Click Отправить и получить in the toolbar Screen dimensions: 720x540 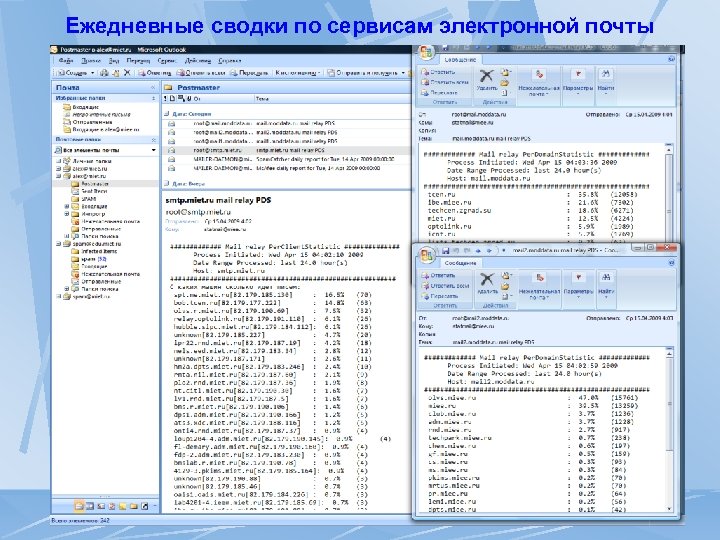point(363,73)
